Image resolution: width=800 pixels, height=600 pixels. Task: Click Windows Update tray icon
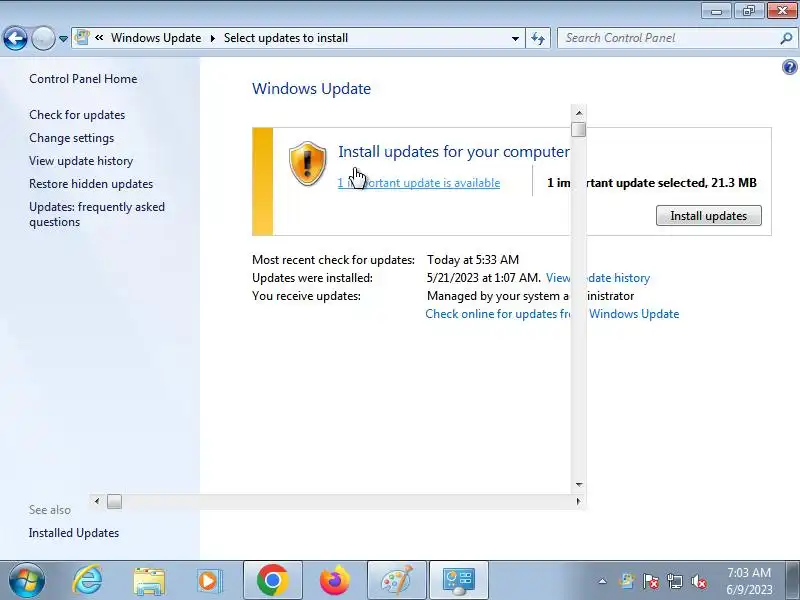[x=627, y=581]
